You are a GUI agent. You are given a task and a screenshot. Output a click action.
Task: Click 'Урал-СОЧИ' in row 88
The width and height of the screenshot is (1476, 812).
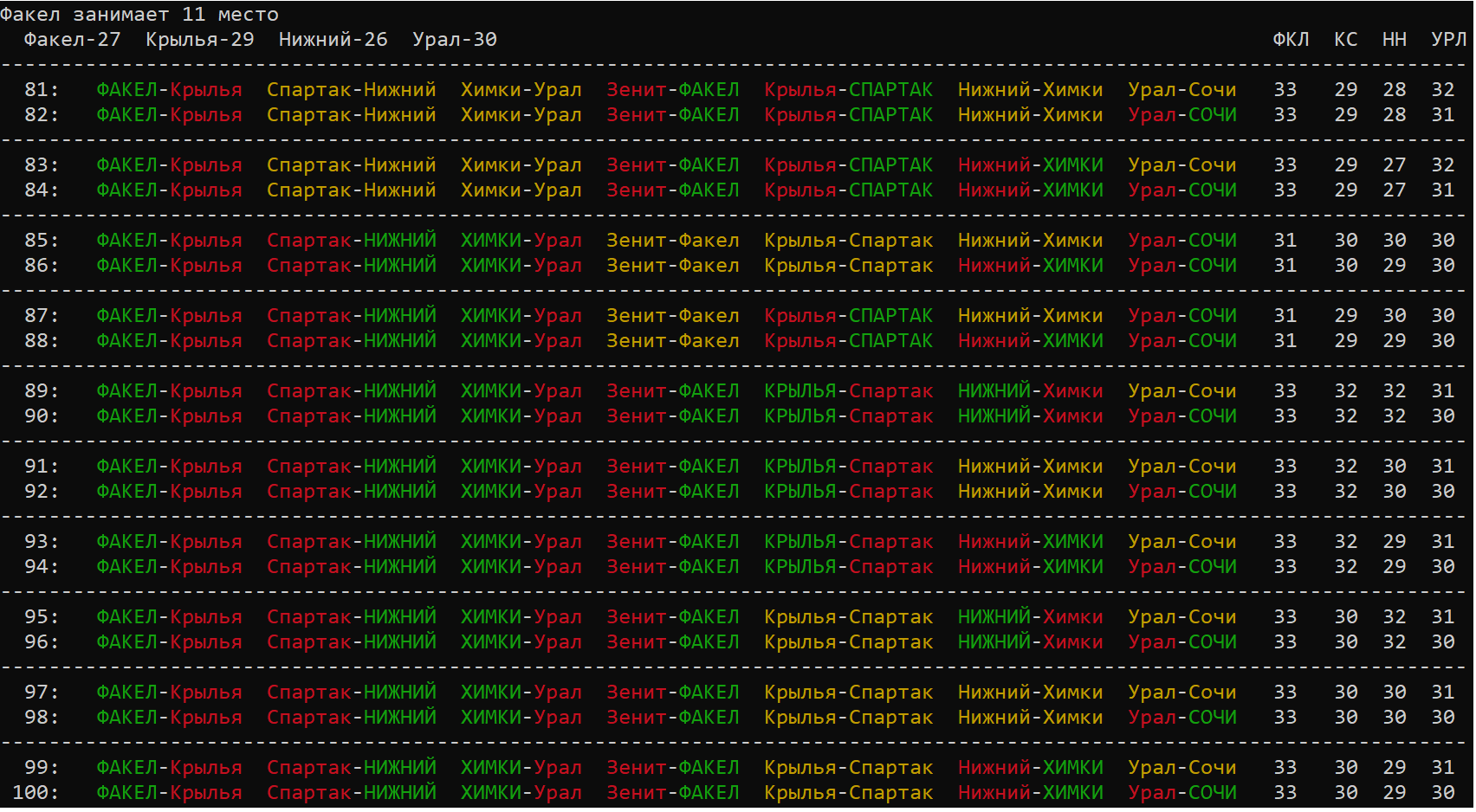click(x=1182, y=341)
